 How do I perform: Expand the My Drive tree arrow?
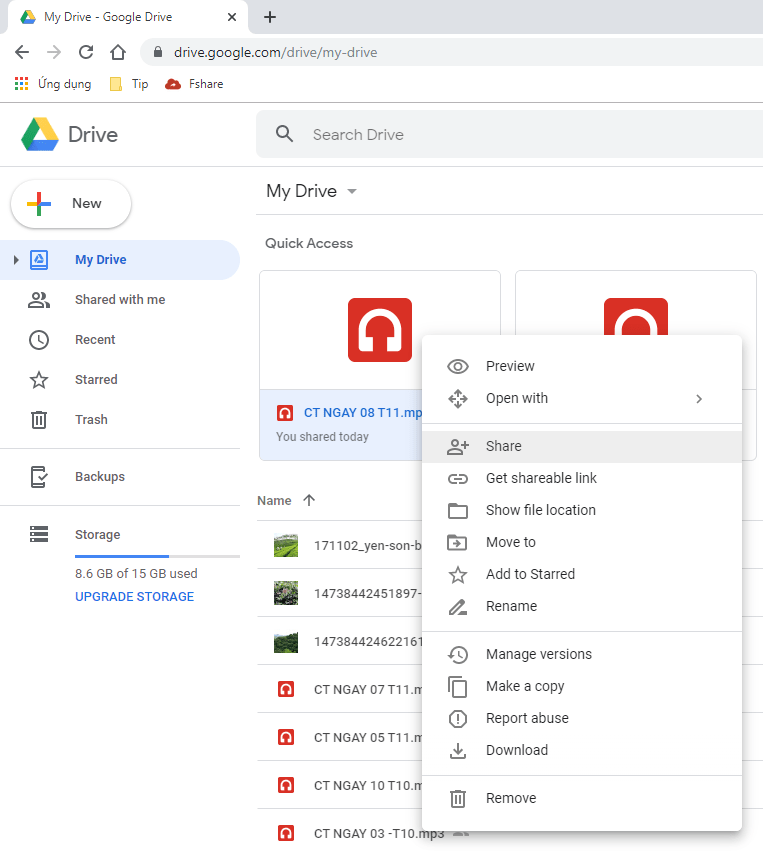point(16,260)
